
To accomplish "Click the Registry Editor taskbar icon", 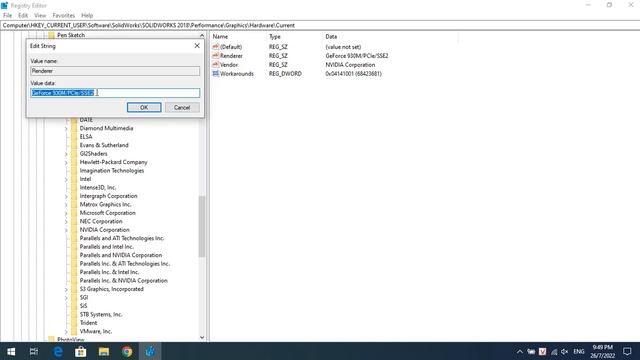I will coord(150,351).
